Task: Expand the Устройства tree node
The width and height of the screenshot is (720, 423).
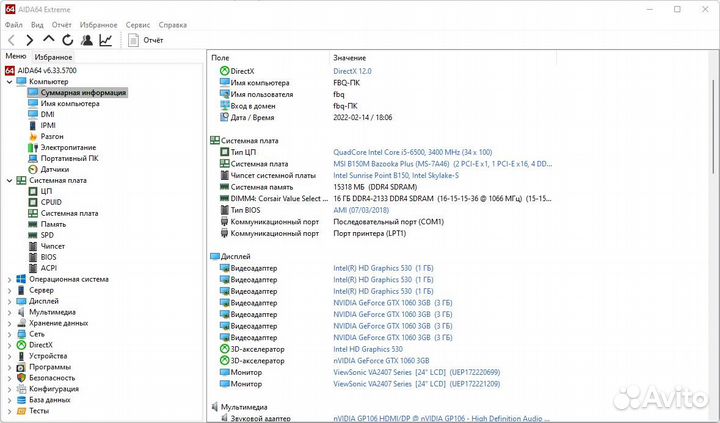Action: point(9,356)
